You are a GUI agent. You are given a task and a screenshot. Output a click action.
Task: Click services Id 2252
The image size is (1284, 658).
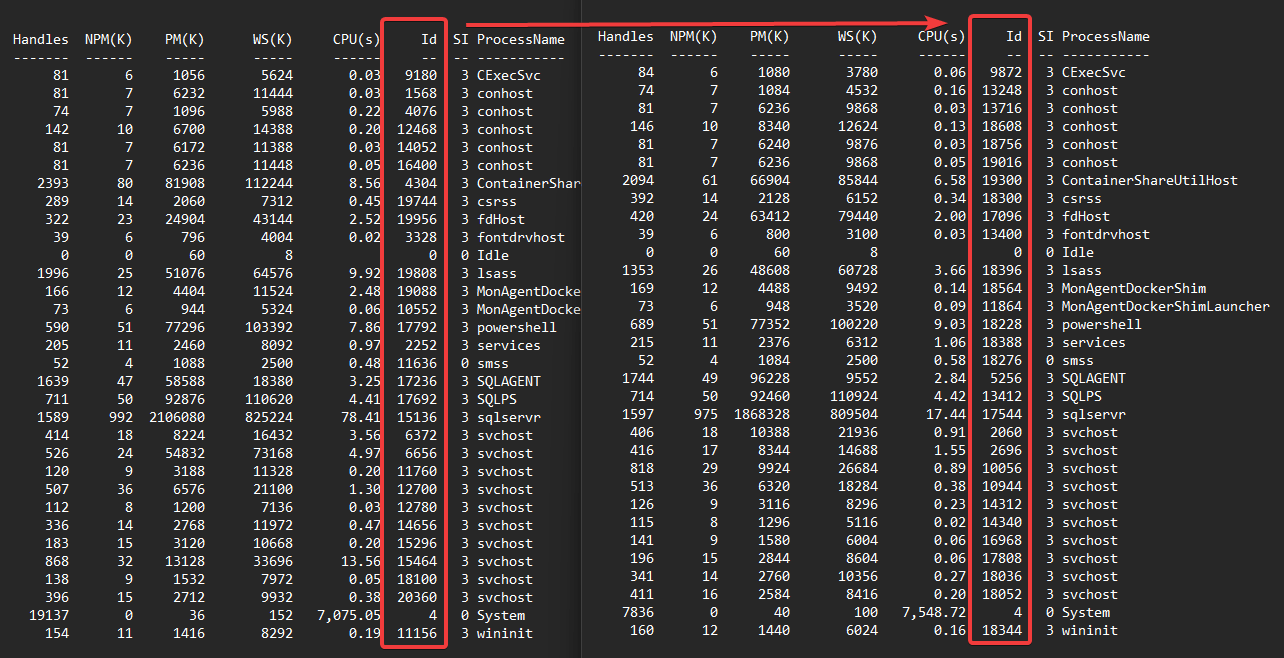click(420, 345)
